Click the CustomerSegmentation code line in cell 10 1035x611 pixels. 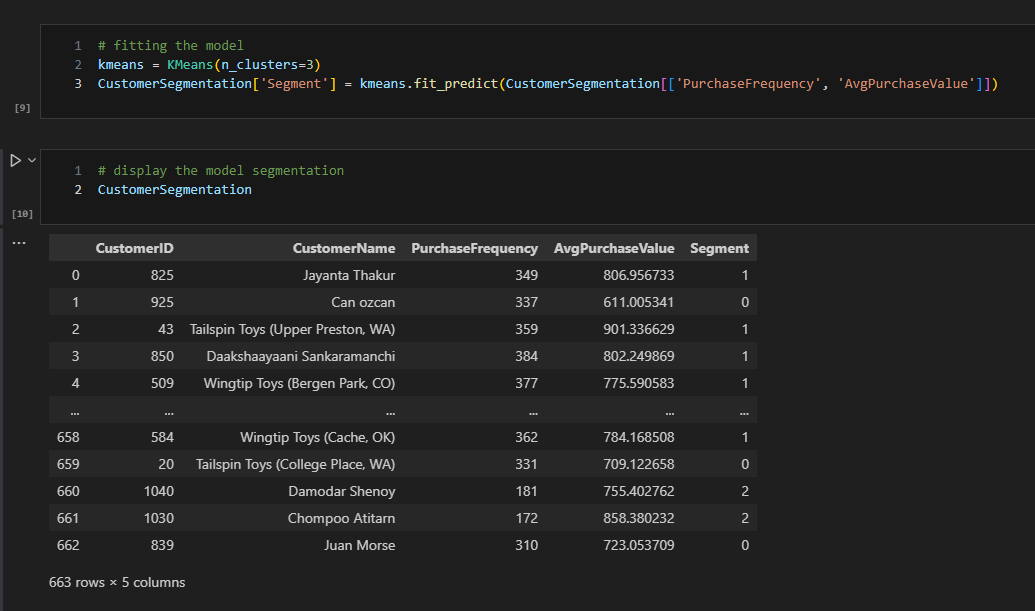174,189
